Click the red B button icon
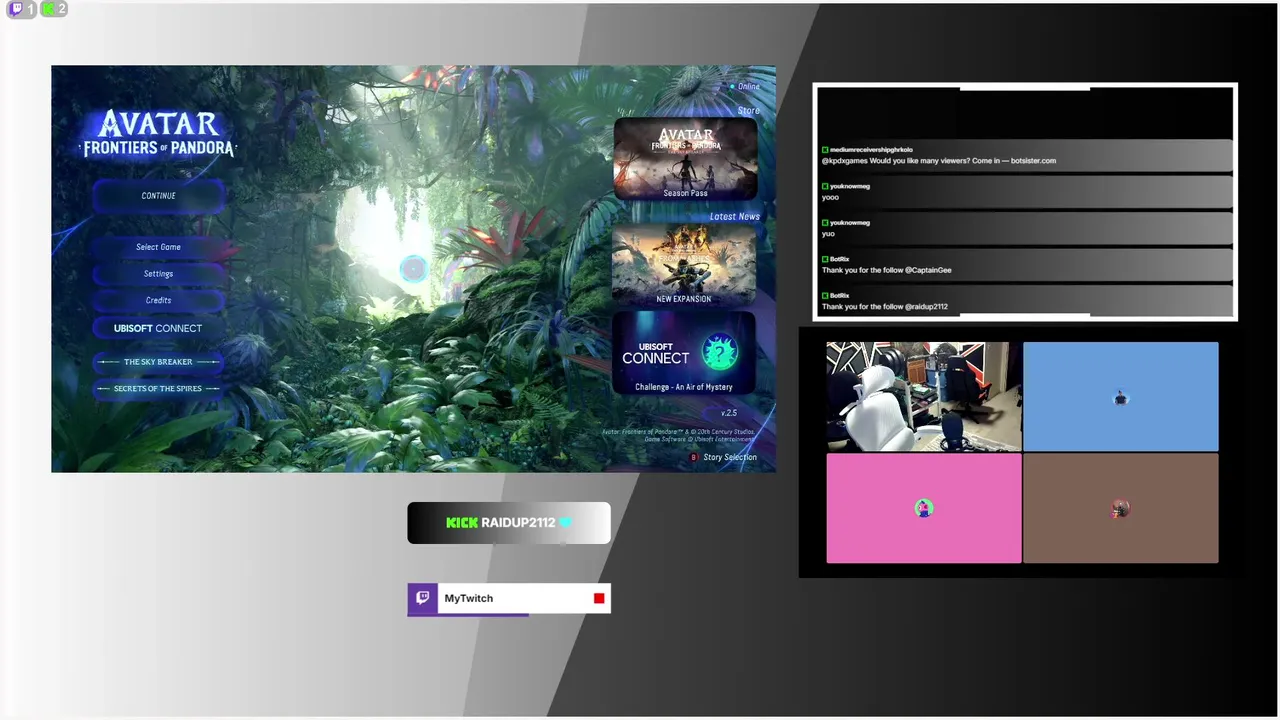 (x=694, y=457)
